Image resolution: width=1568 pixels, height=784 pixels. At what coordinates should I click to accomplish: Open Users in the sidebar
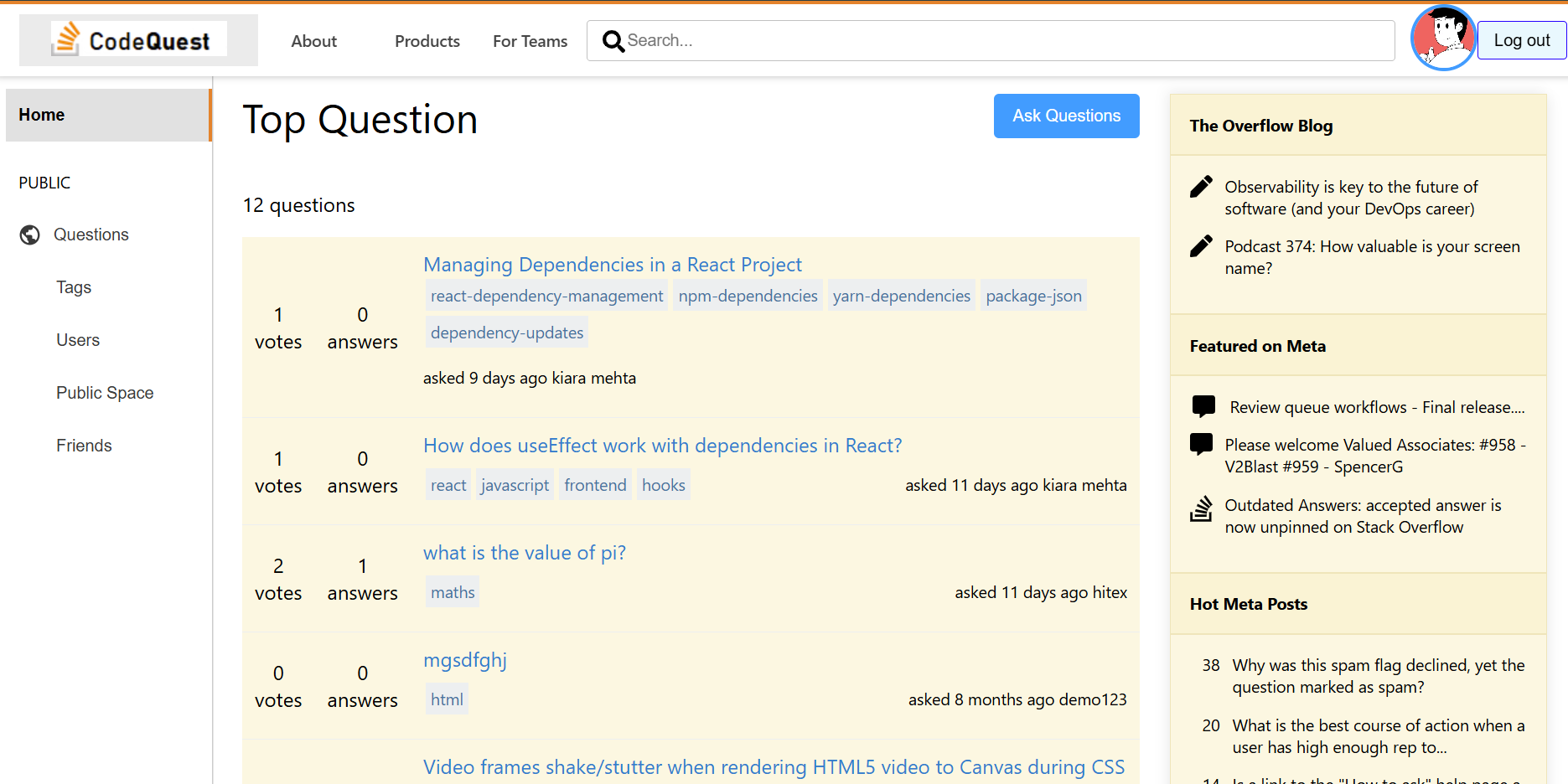click(78, 340)
